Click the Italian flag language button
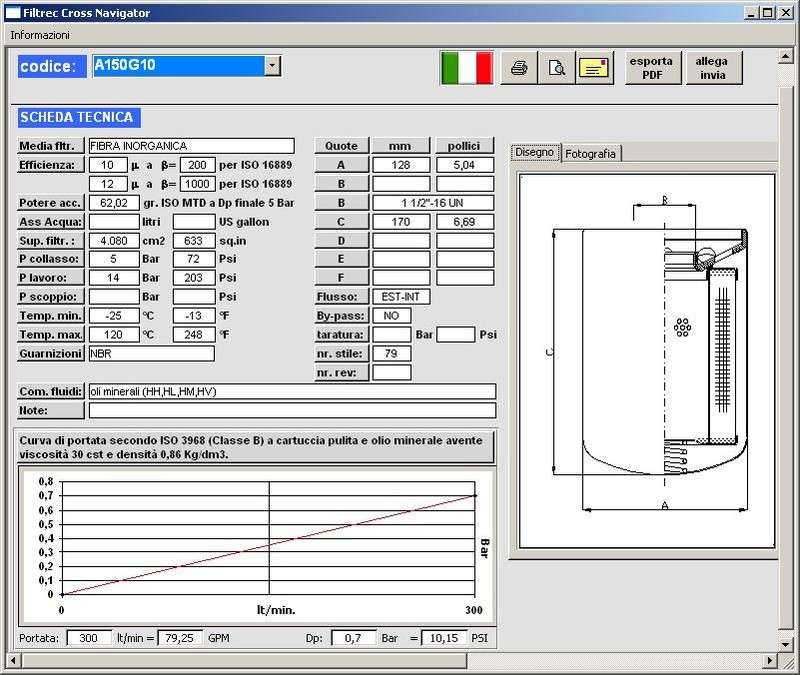 click(x=467, y=68)
